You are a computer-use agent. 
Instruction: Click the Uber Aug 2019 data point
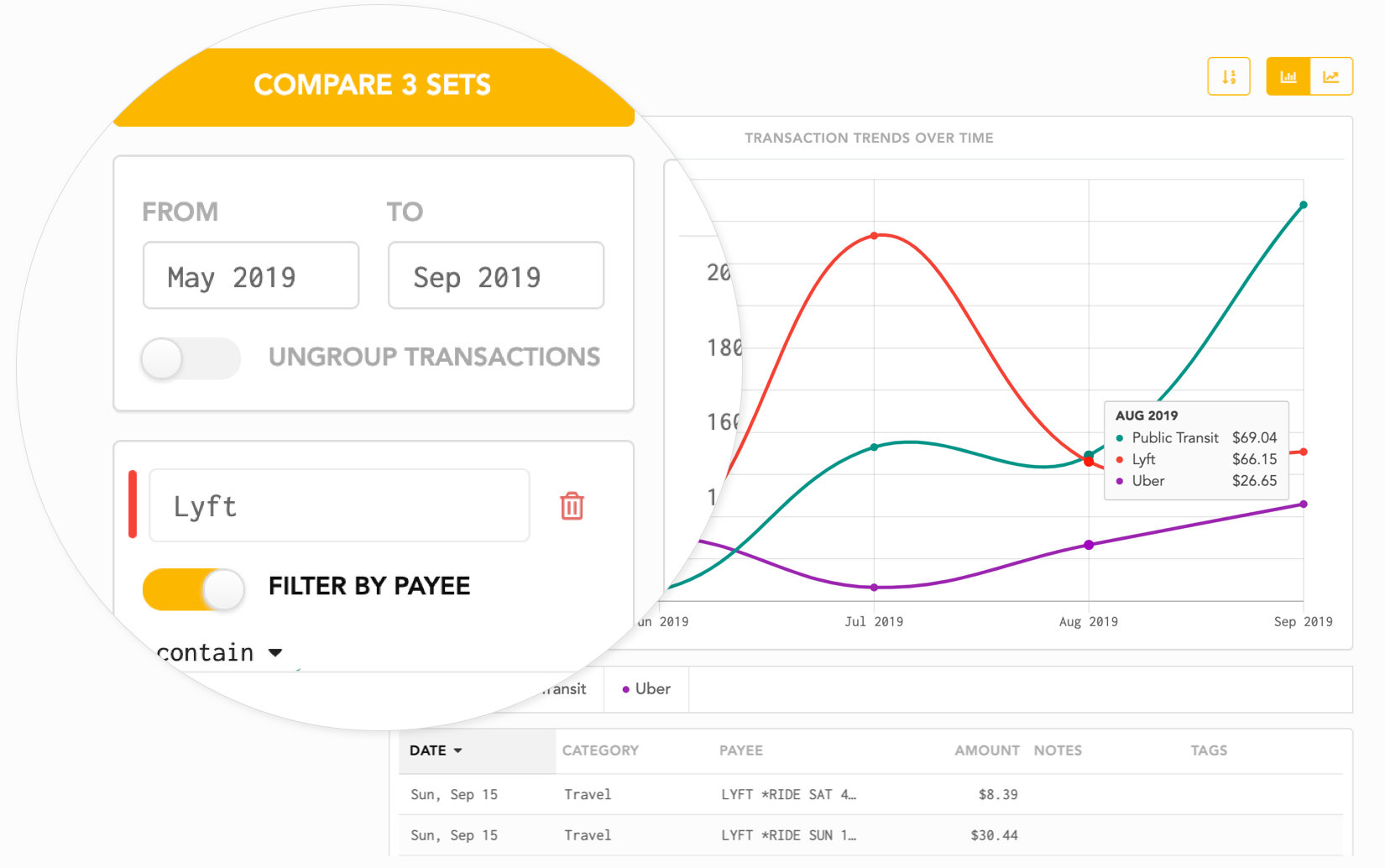coord(1089,545)
